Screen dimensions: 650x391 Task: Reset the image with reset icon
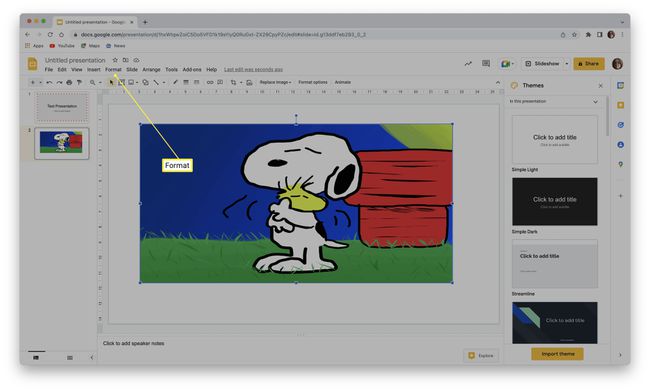click(x=249, y=83)
